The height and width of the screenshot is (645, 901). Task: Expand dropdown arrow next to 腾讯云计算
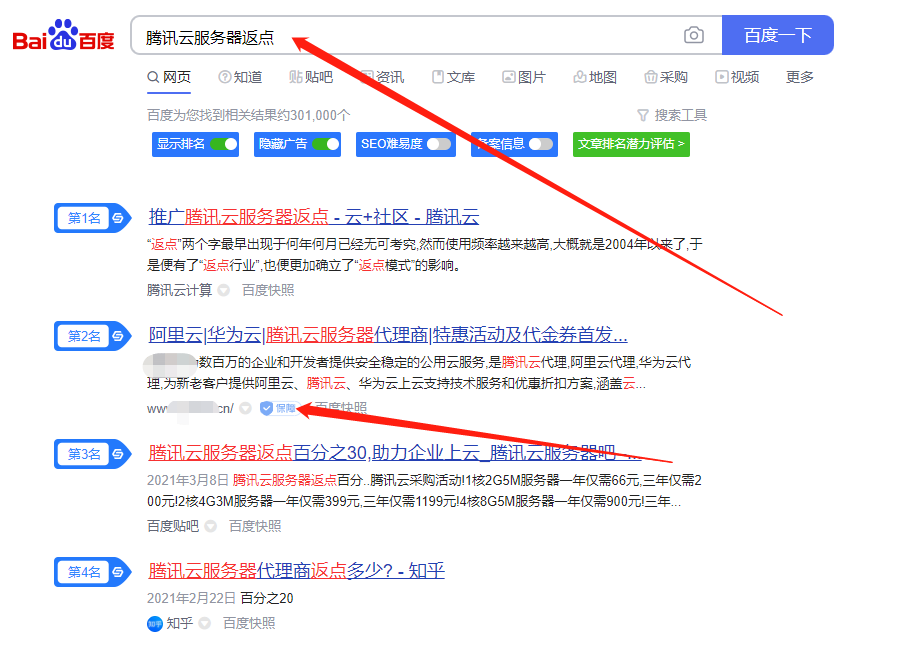(224, 290)
